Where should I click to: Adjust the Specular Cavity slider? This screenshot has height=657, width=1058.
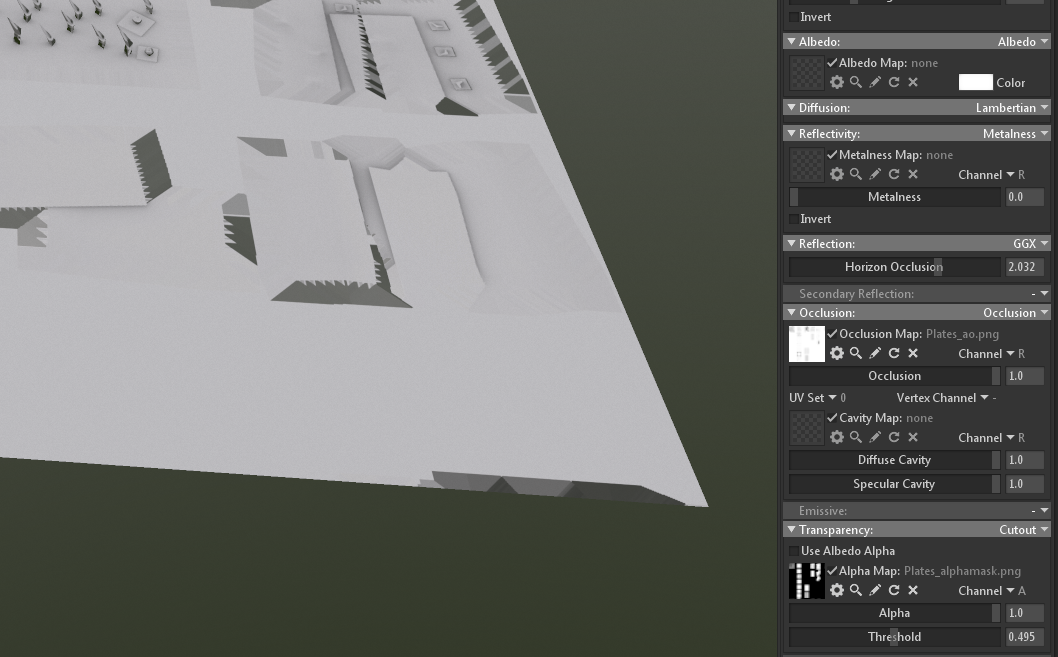pos(895,484)
